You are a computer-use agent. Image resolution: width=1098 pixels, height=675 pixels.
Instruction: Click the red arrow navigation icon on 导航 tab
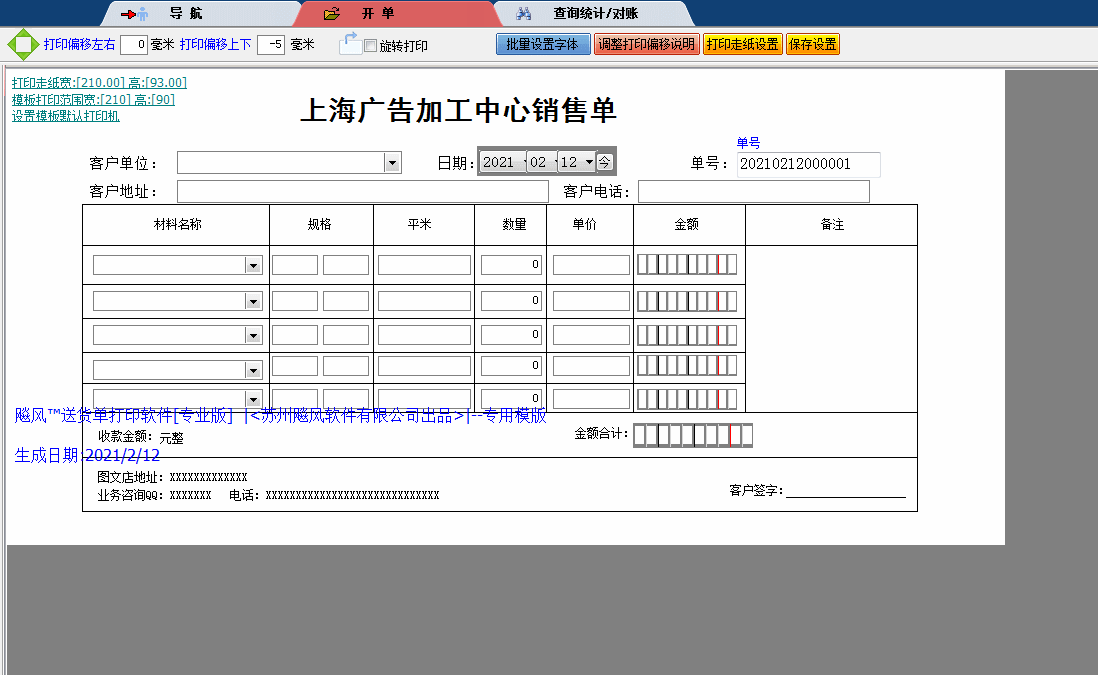click(130, 13)
